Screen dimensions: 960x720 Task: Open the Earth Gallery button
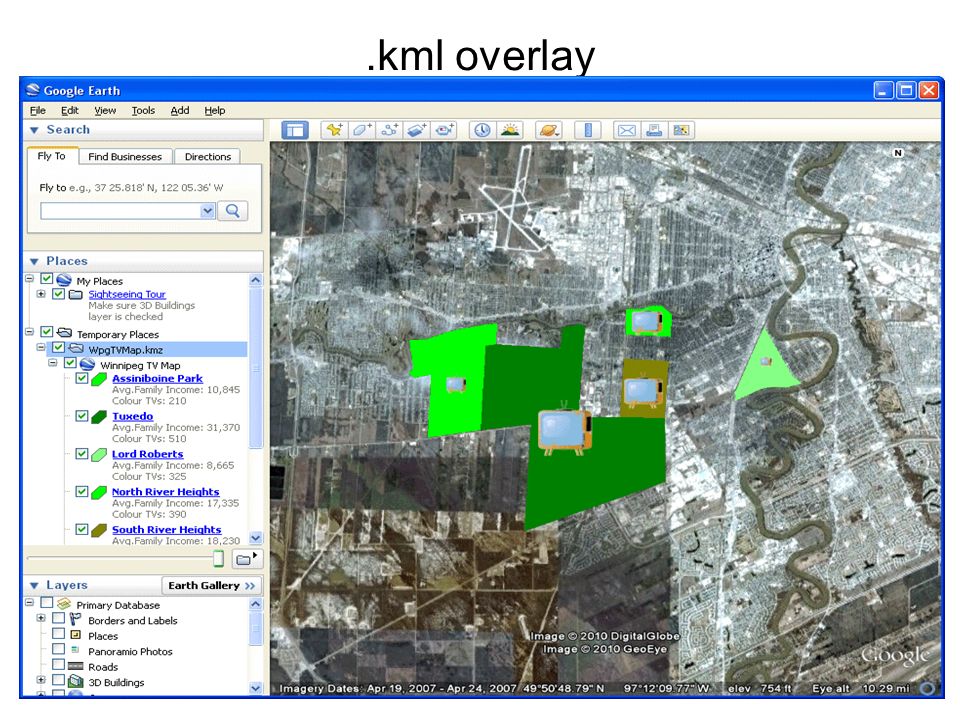[x=212, y=585]
